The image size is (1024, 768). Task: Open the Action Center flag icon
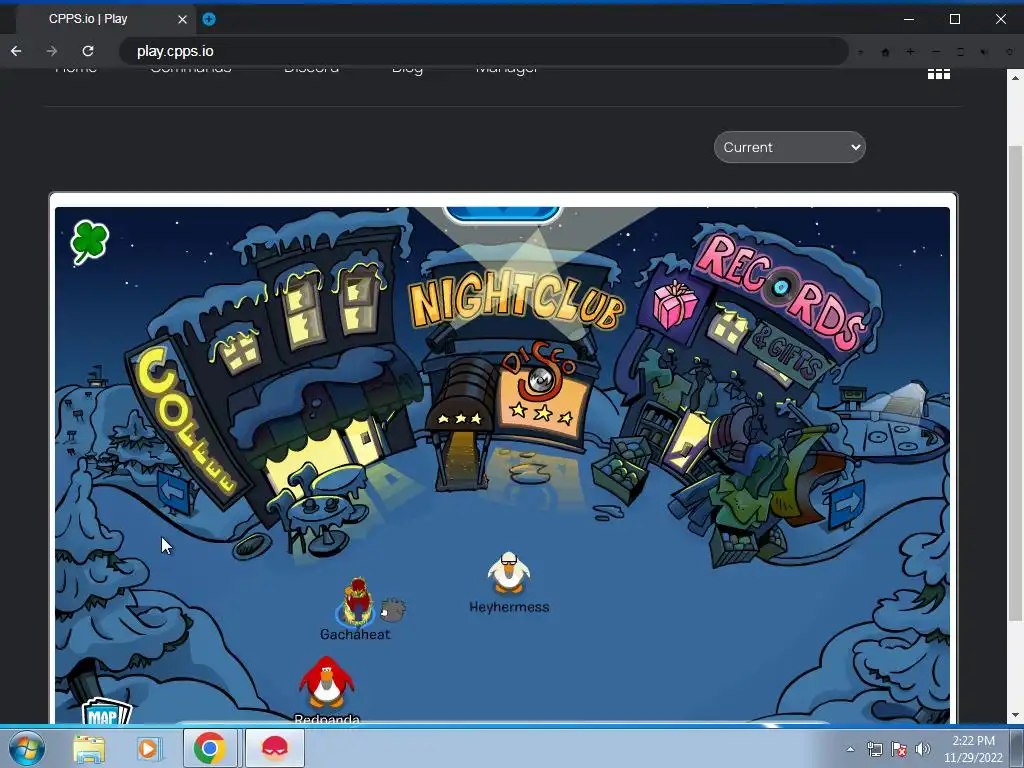(x=899, y=749)
